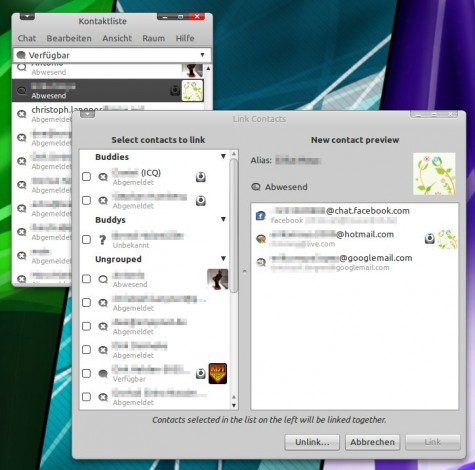Click the down arrow of the Link Contacts list scrollbar

pyautogui.click(x=234, y=405)
